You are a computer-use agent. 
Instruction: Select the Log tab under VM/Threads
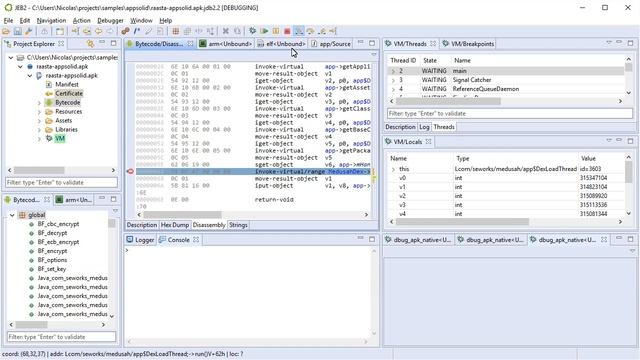424,127
